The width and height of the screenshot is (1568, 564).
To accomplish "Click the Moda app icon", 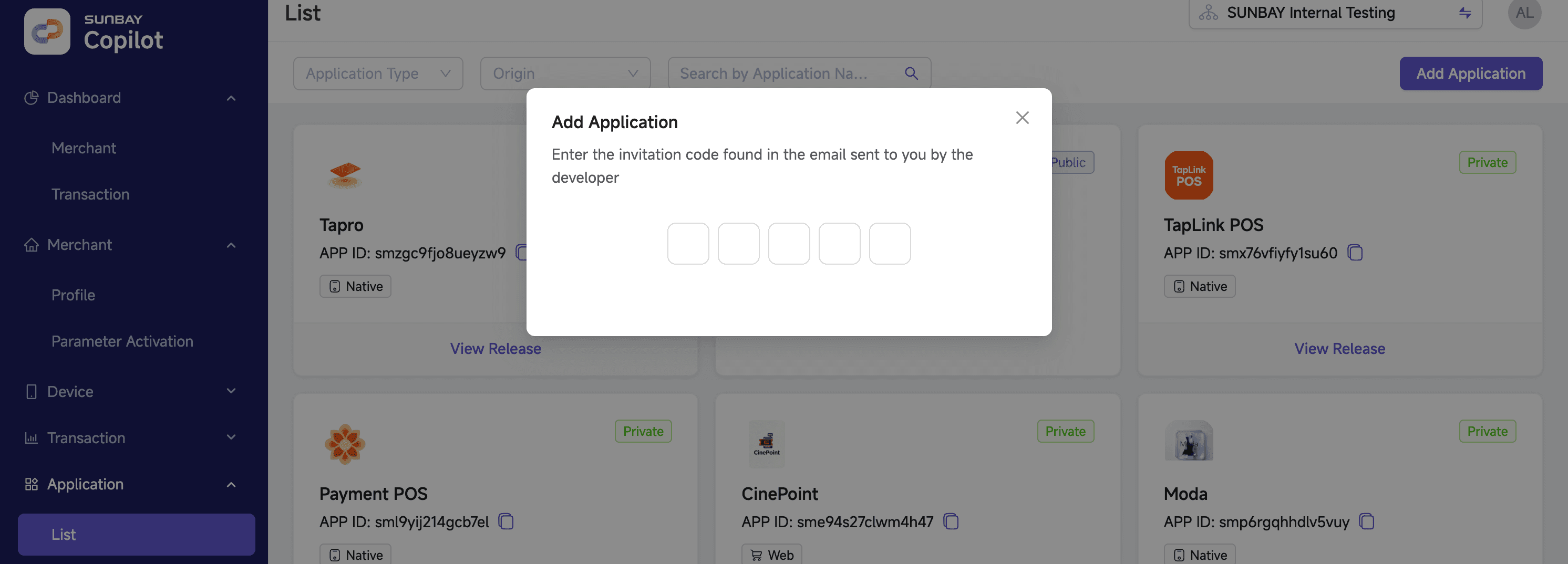I will tap(1188, 442).
